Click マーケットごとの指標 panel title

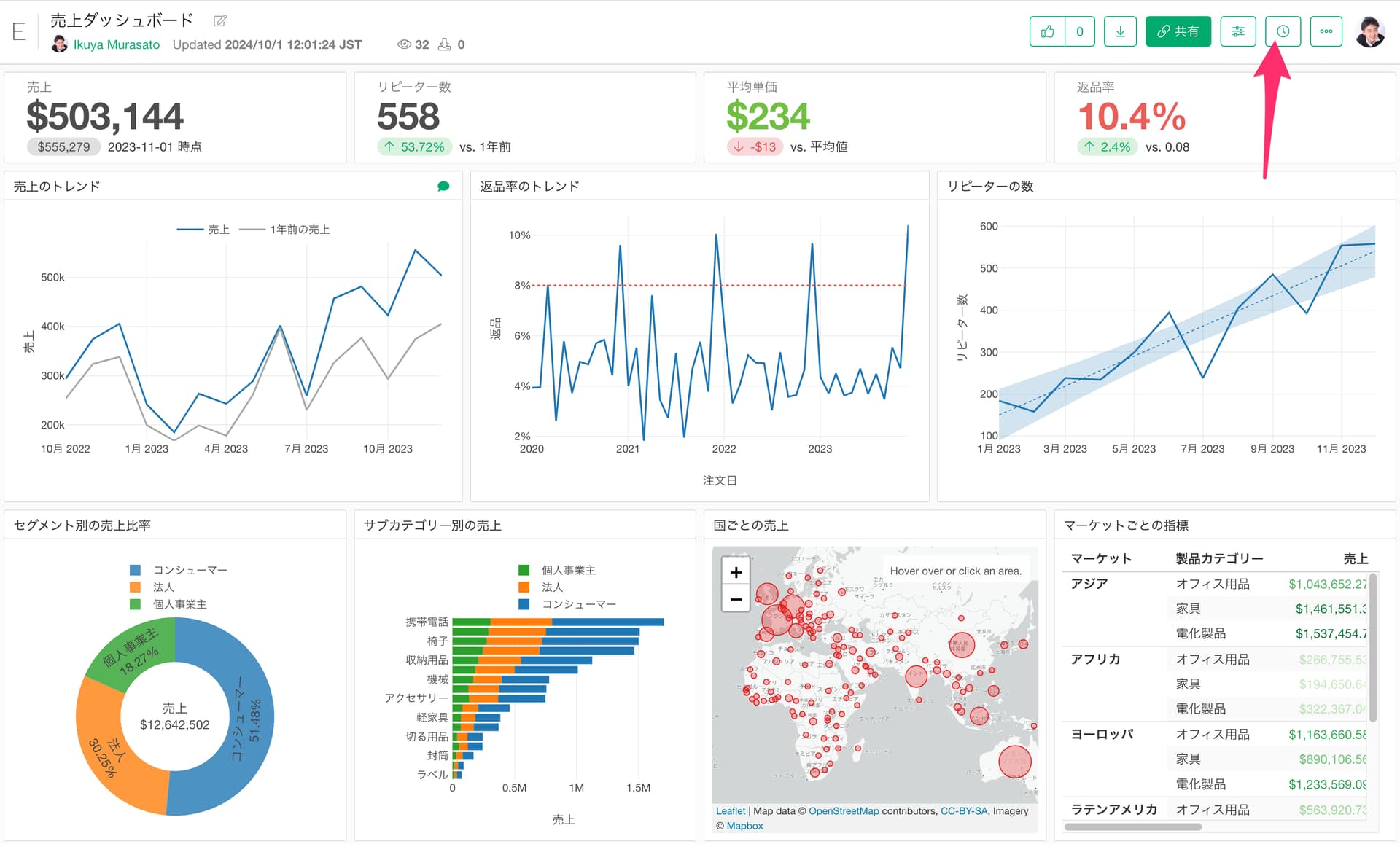(1126, 525)
